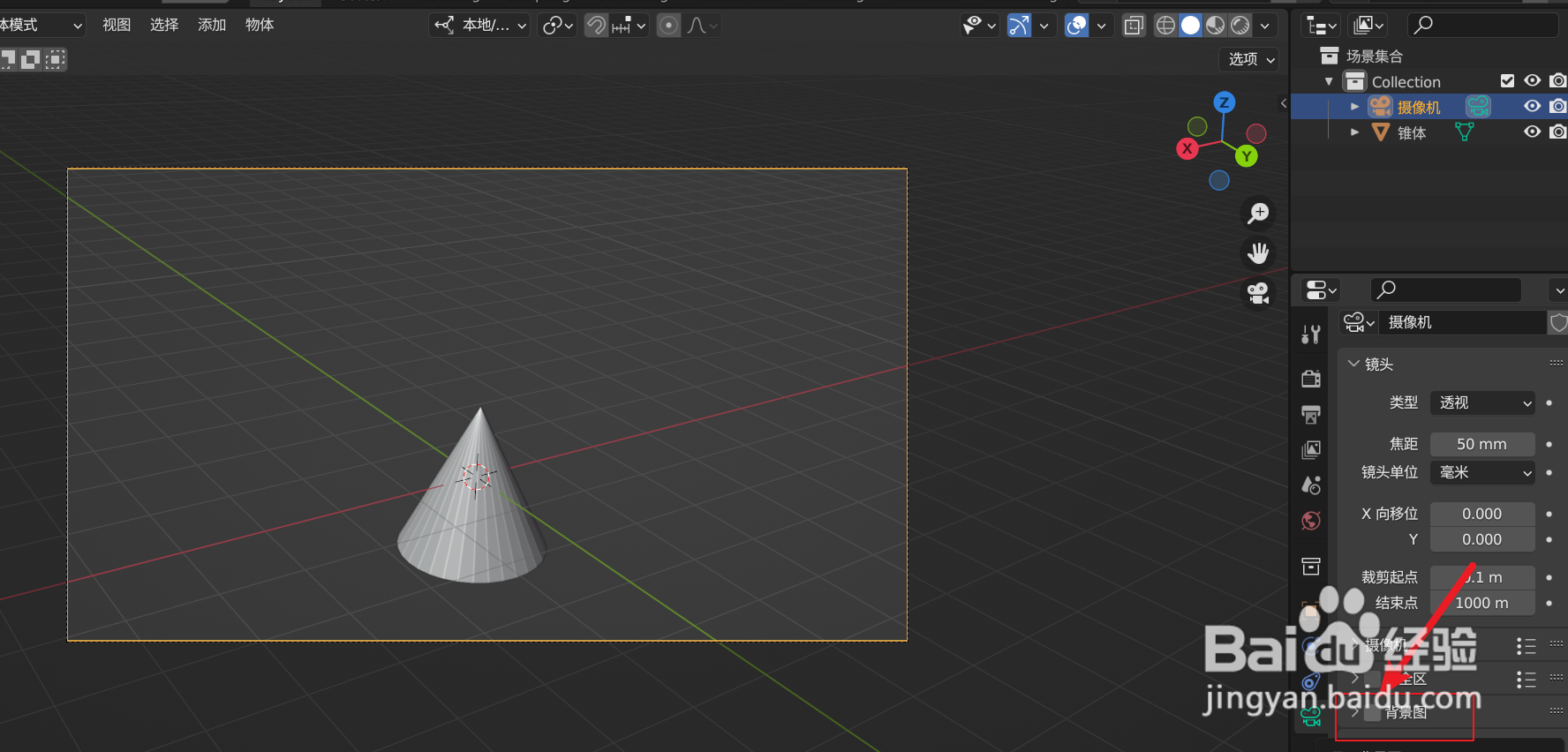The height and width of the screenshot is (752, 1568).
Task: Open the 添加 menu
Action: (x=212, y=25)
